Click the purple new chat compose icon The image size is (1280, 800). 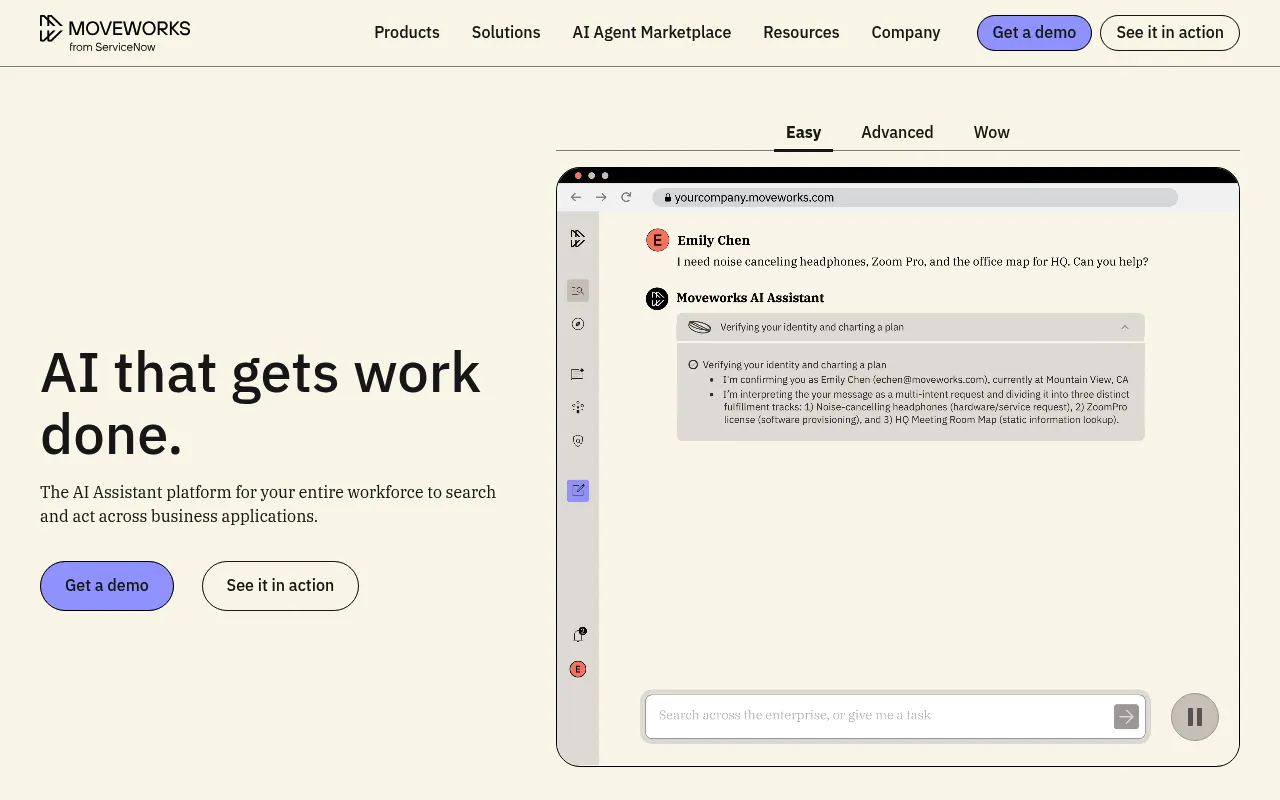tap(578, 491)
